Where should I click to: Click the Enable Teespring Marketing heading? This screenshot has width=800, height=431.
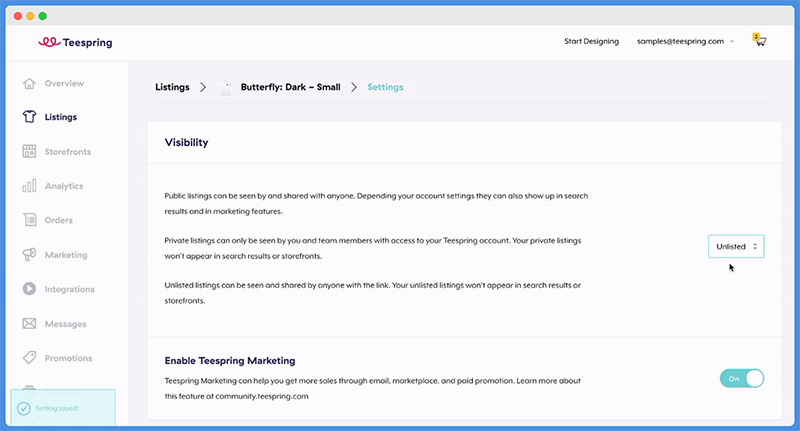[x=230, y=361]
